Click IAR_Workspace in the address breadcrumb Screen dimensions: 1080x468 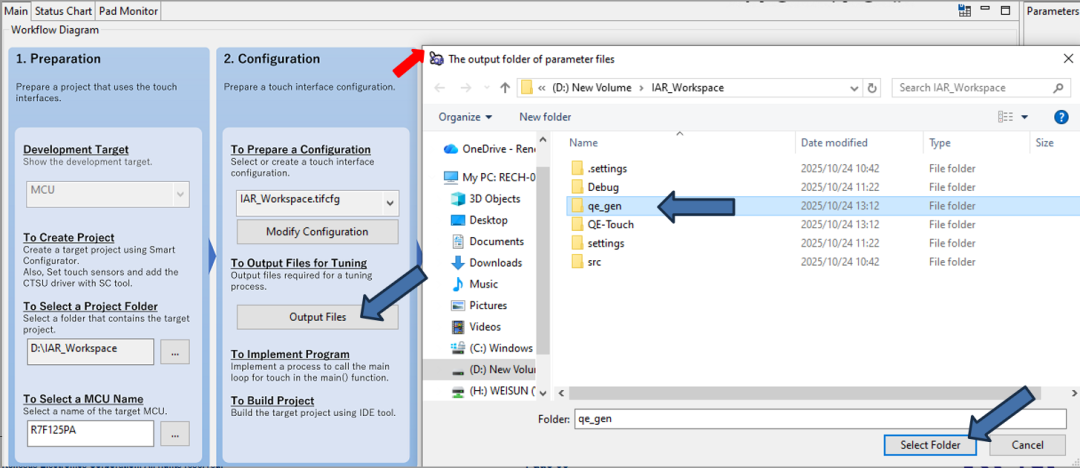[687, 88]
